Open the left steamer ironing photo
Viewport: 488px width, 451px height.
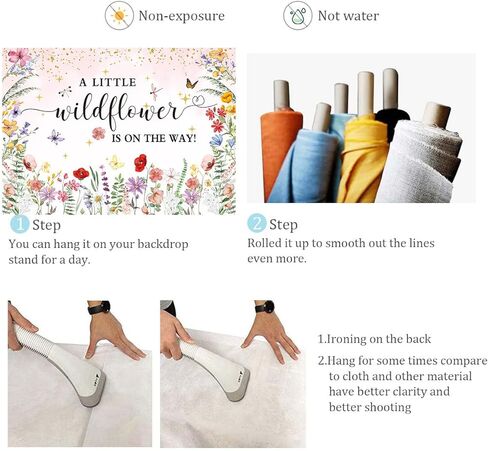[80, 373]
